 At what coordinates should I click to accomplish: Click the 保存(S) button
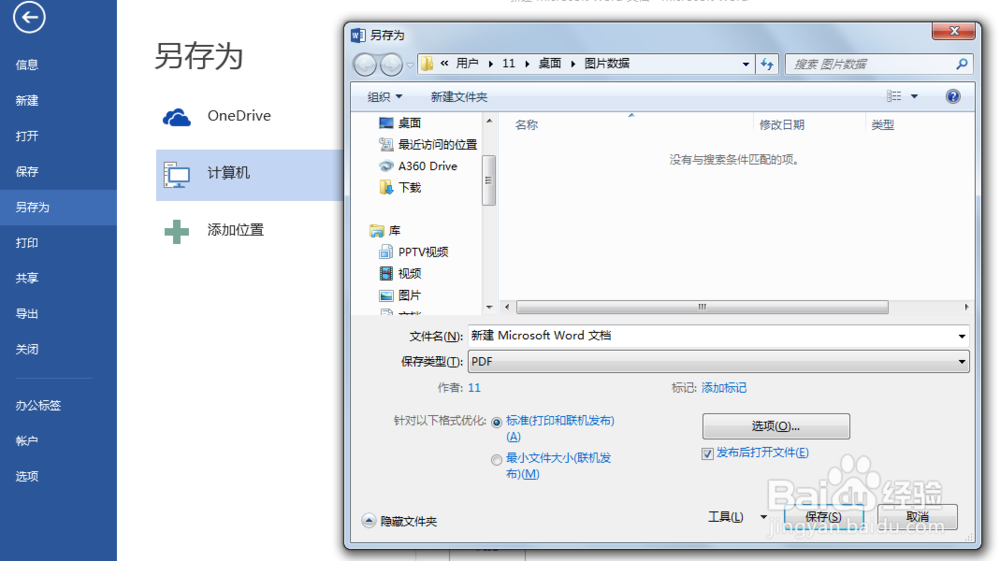pyautogui.click(x=823, y=516)
